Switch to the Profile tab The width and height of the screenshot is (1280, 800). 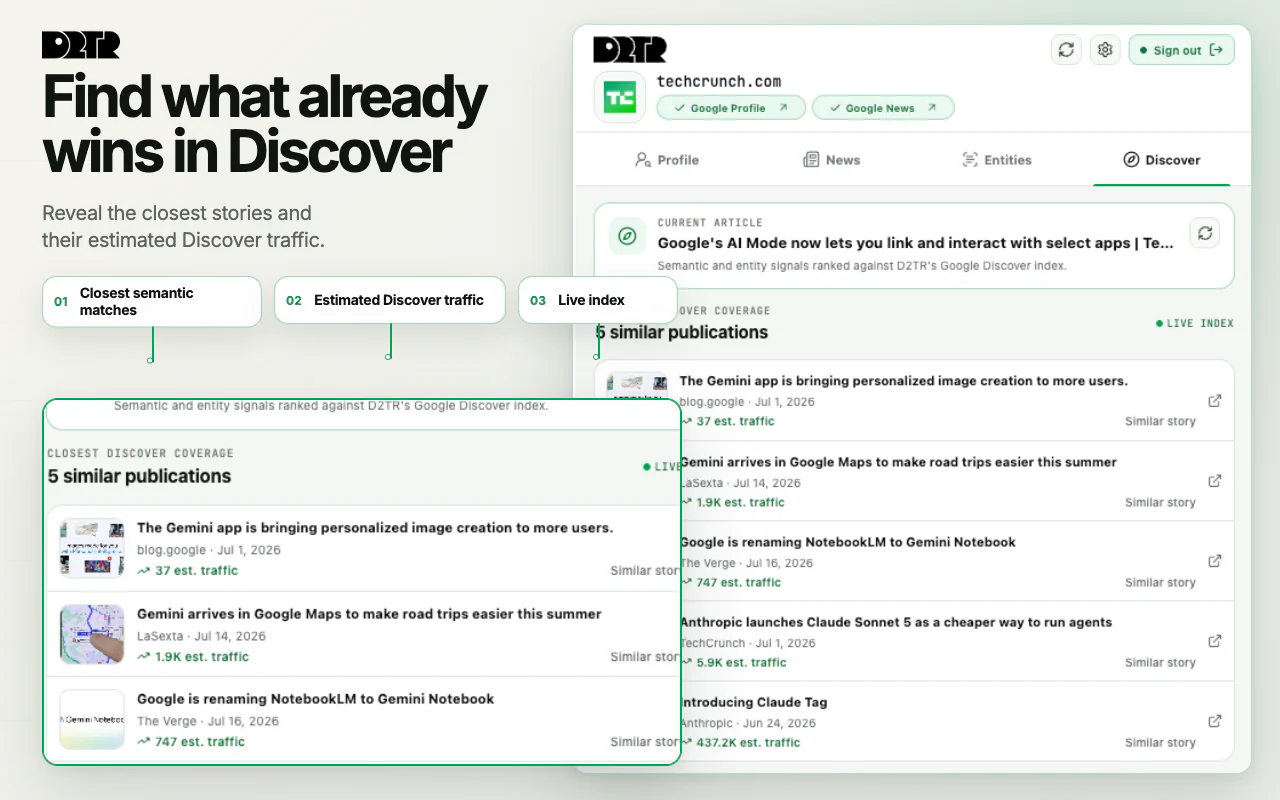tap(667, 160)
